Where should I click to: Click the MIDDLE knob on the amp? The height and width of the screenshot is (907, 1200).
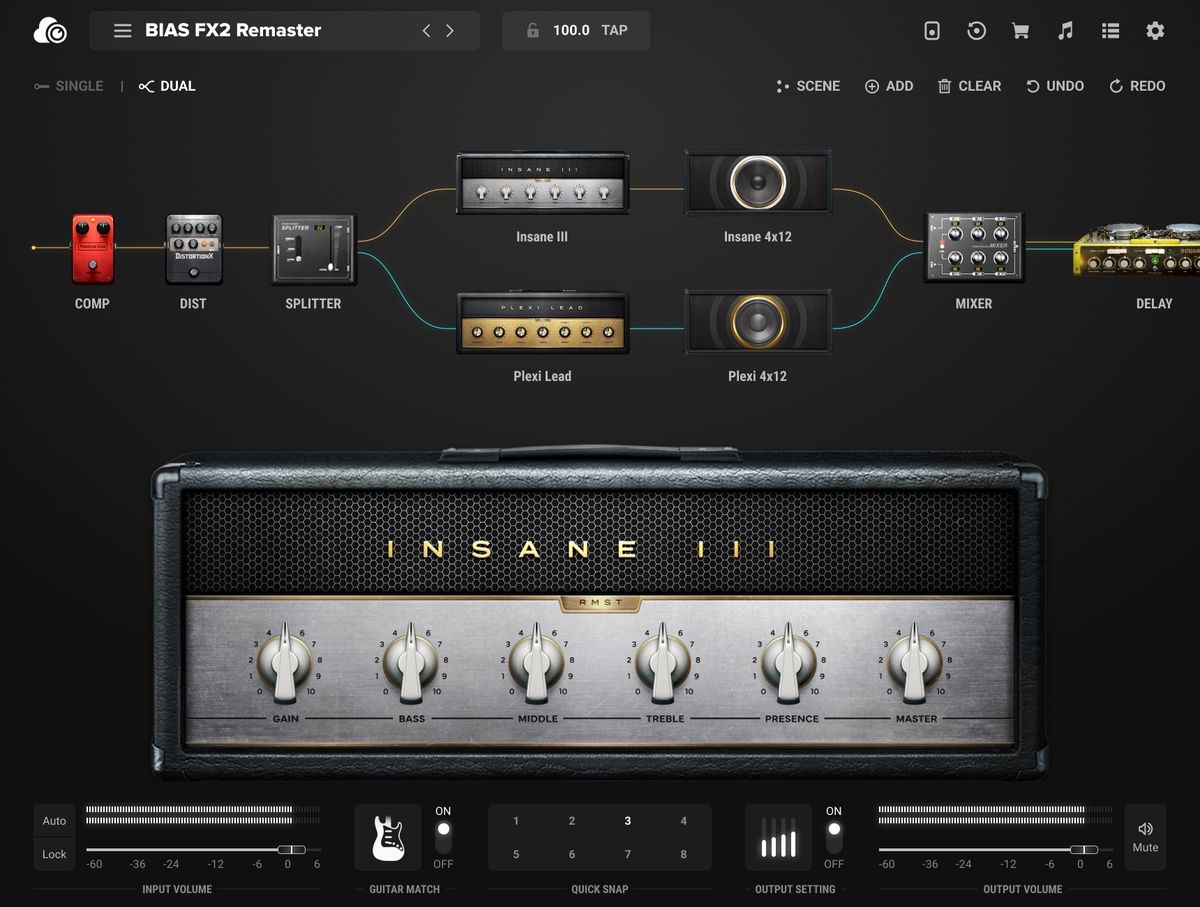(x=537, y=662)
